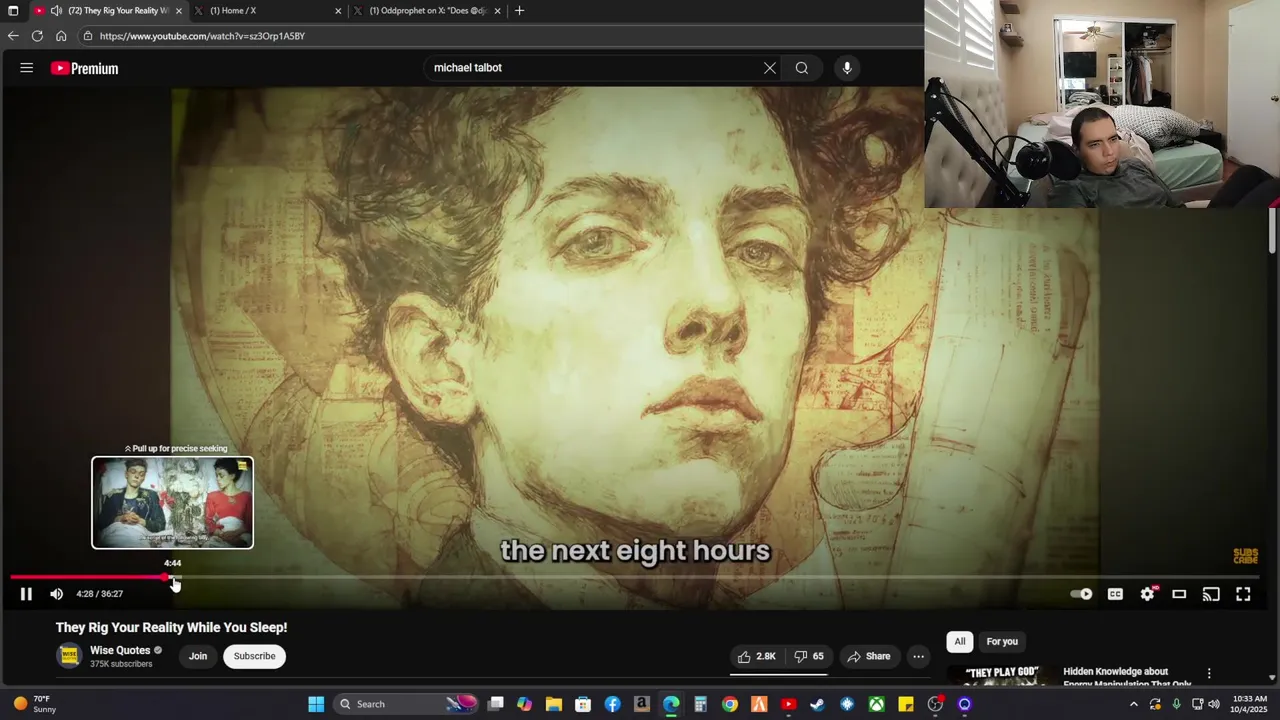Open Task View on the taskbar

495,704
